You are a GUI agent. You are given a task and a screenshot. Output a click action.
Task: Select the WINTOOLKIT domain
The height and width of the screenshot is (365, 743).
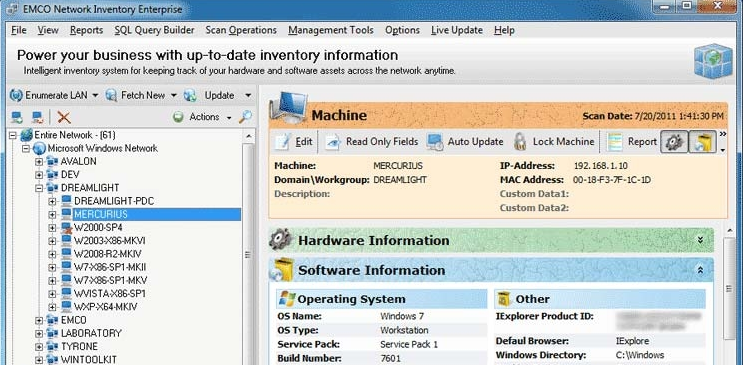point(89,359)
